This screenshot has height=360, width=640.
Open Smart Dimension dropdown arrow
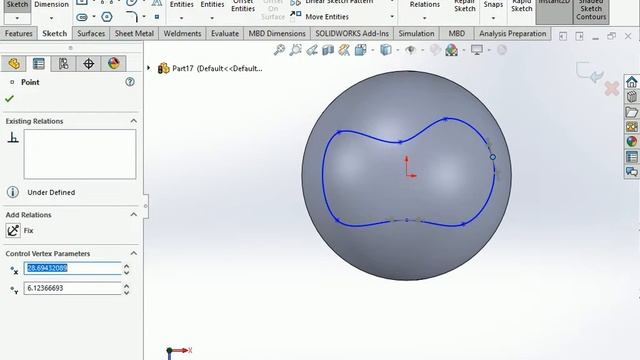pos(51,18)
